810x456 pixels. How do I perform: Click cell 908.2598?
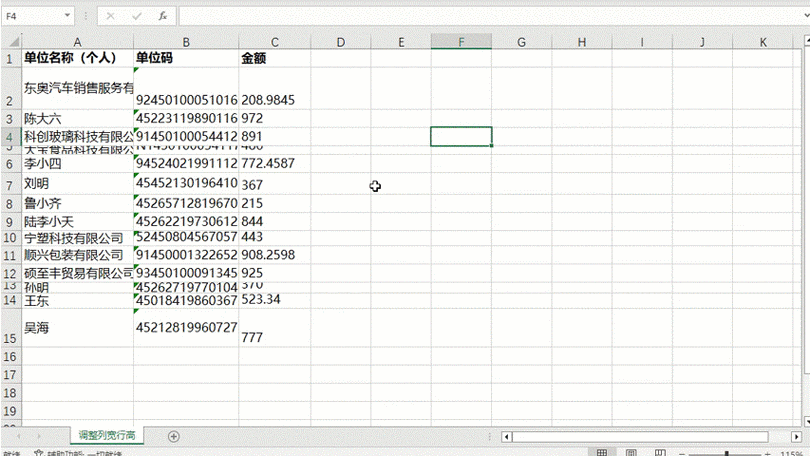click(x=275, y=255)
